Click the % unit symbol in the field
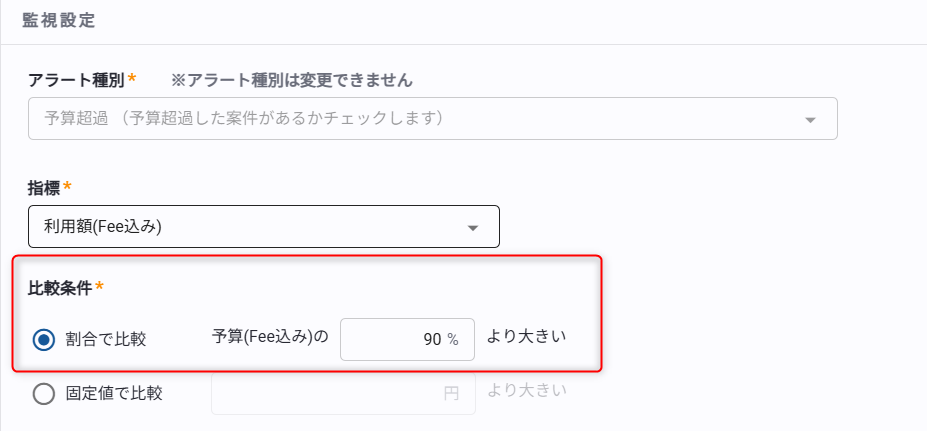Viewport: 927px width, 431px height. [453, 339]
